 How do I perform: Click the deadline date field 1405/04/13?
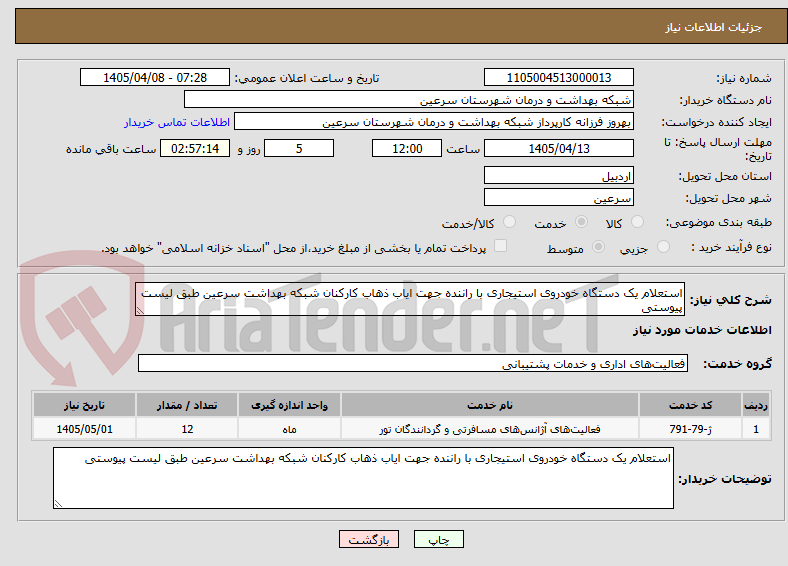[x=559, y=148]
